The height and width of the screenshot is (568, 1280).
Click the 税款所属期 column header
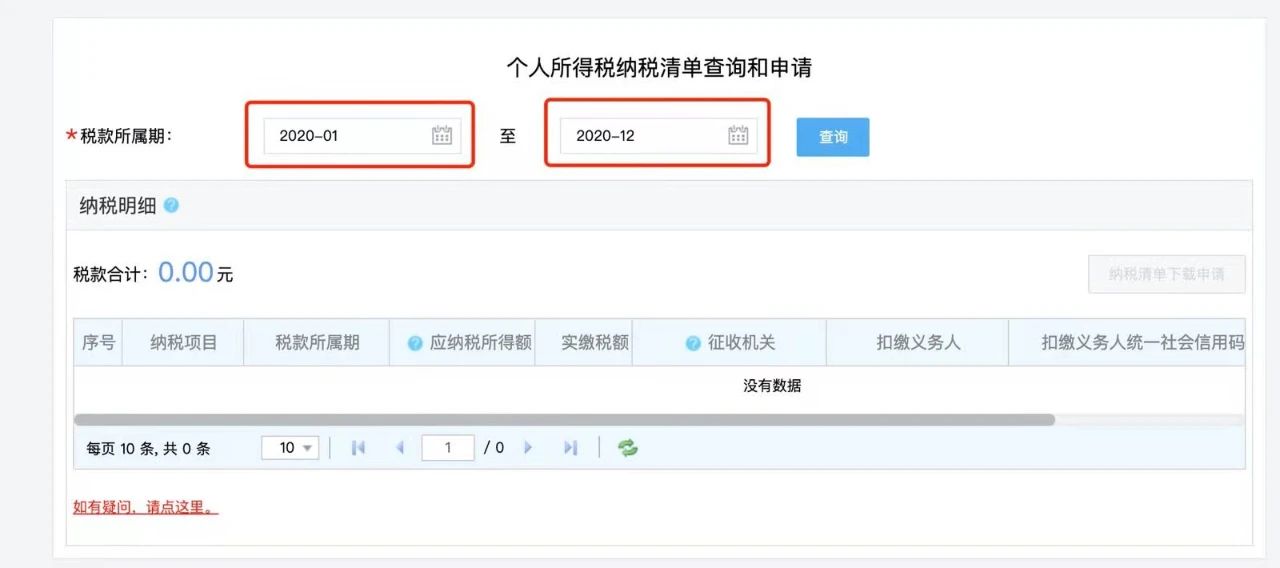(x=317, y=342)
